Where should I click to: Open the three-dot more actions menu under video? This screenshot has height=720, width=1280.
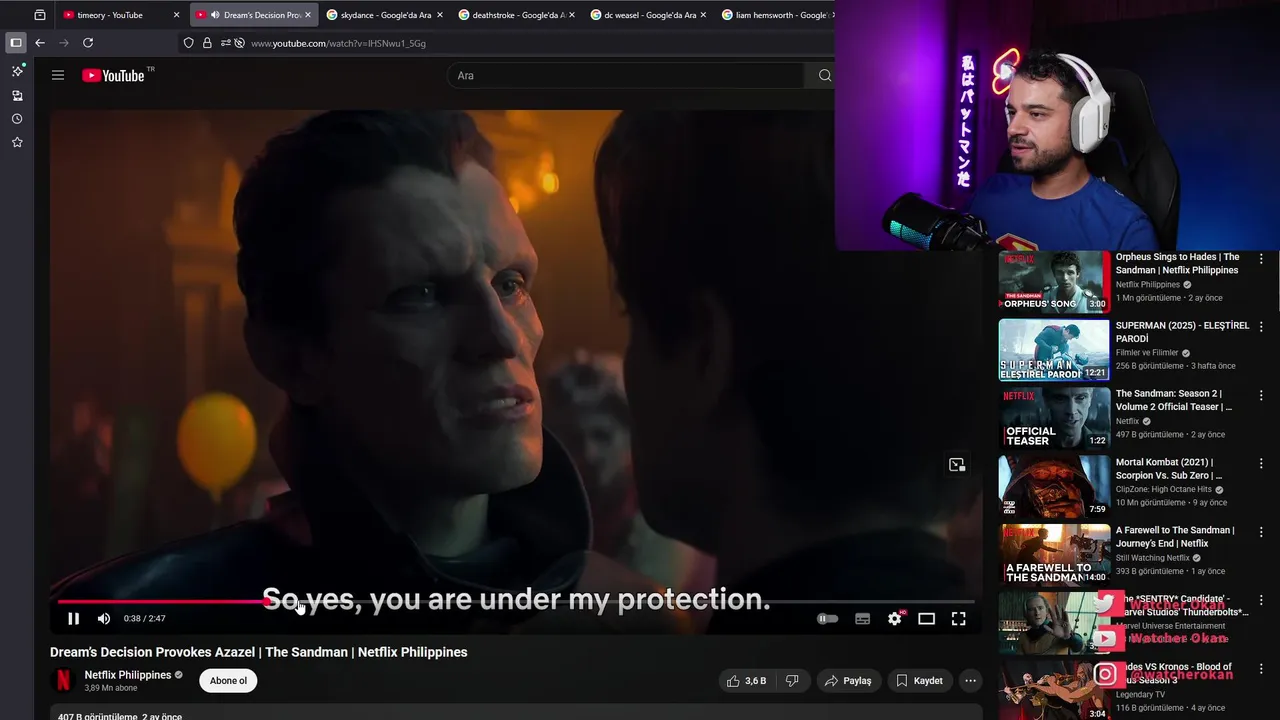(x=970, y=681)
